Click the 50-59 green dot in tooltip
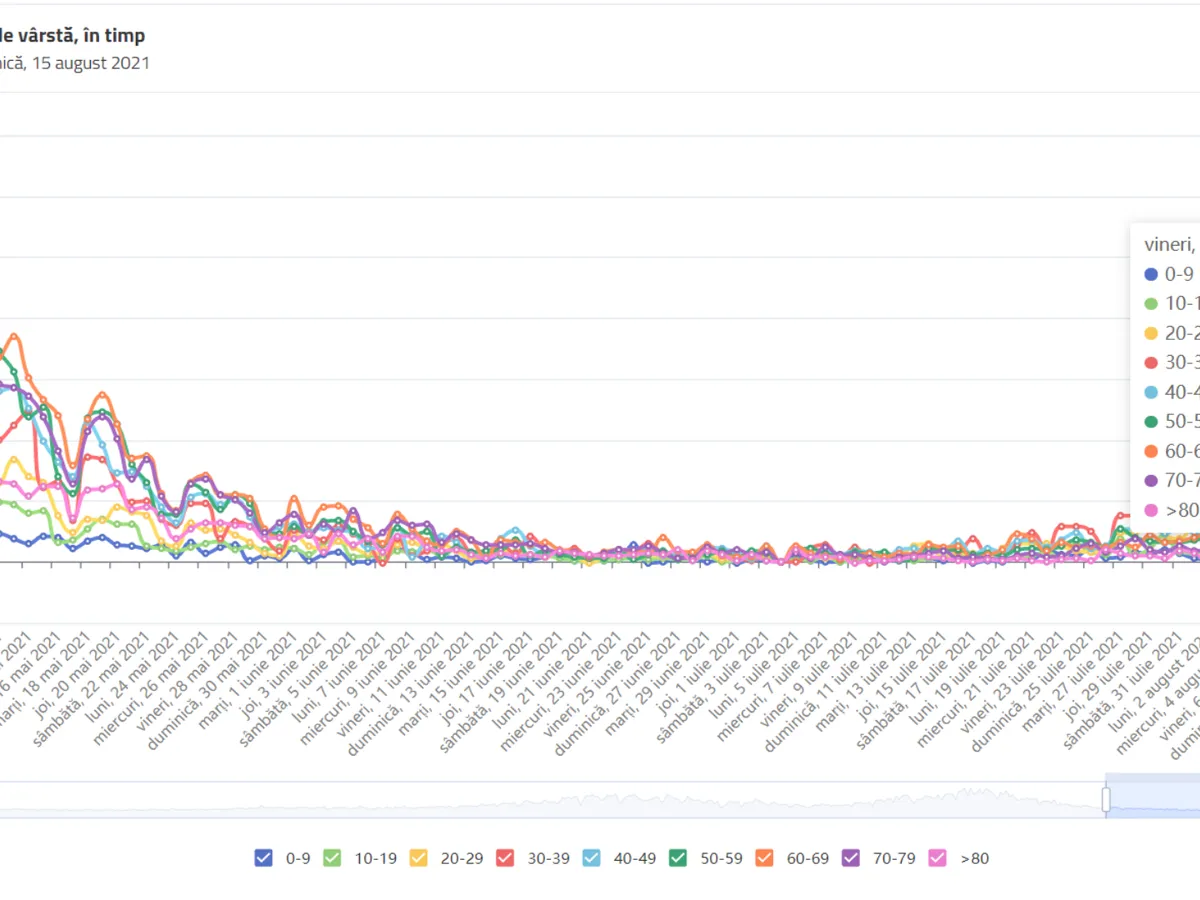 [1151, 421]
